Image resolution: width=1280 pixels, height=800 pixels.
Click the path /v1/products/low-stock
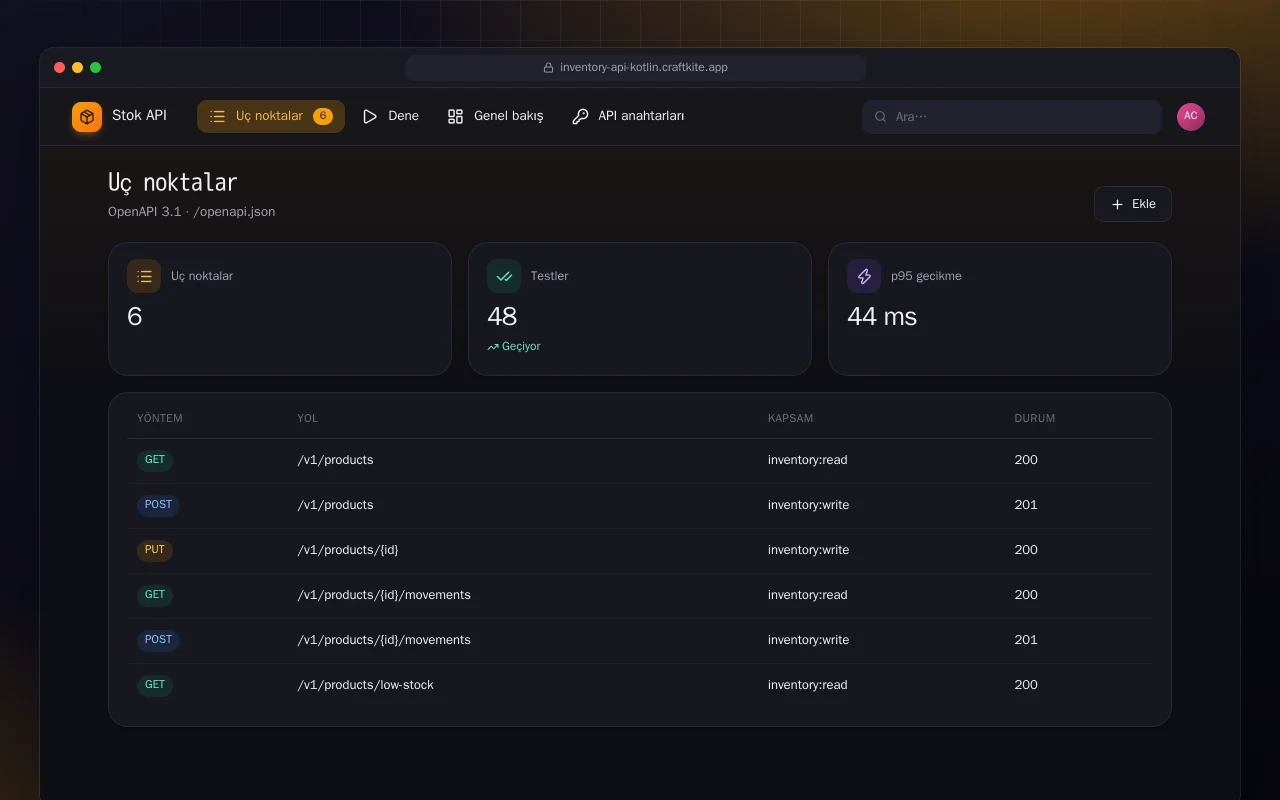pyautogui.click(x=366, y=685)
